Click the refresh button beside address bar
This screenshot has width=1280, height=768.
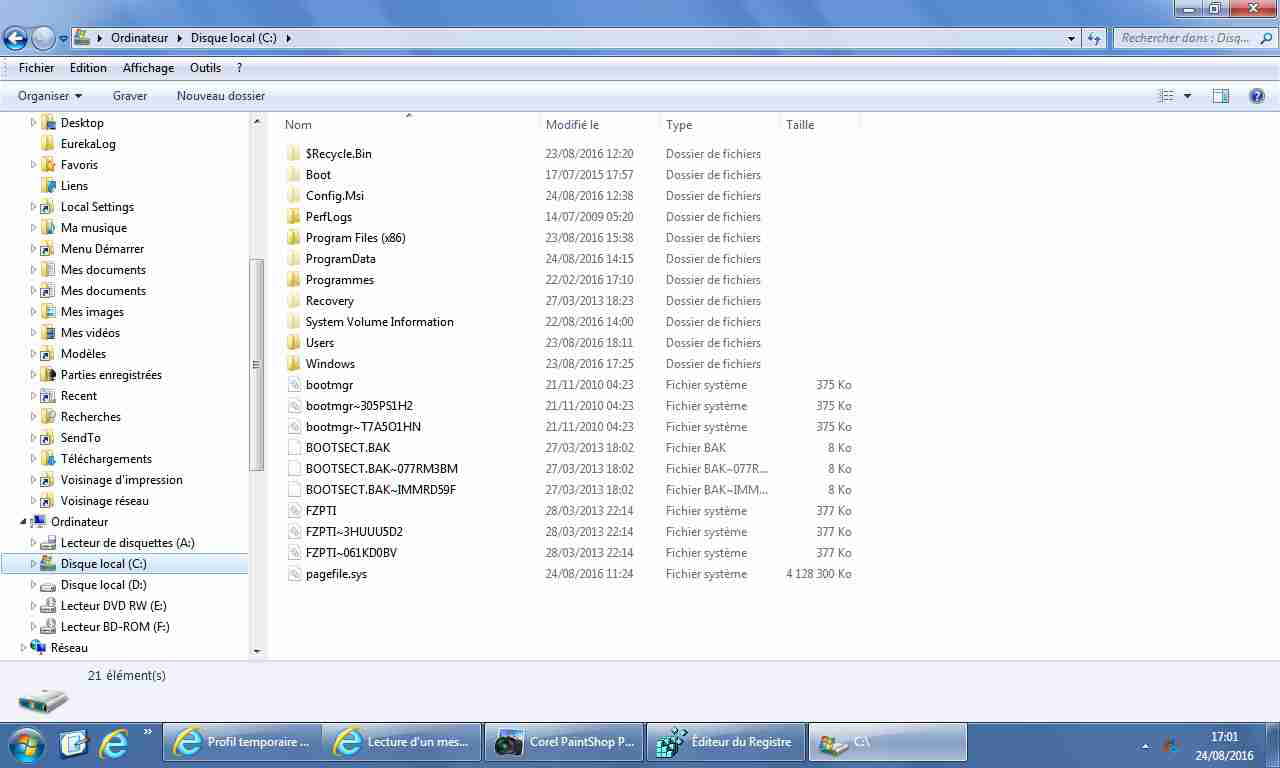(1094, 38)
